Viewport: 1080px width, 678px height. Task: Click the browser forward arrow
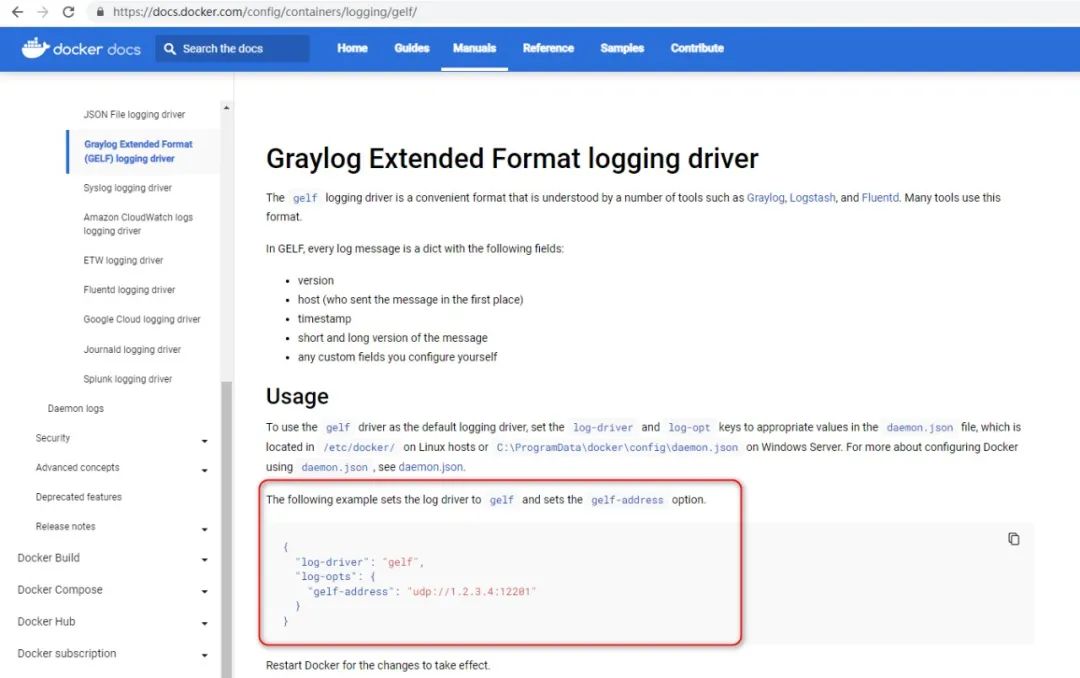click(x=43, y=12)
